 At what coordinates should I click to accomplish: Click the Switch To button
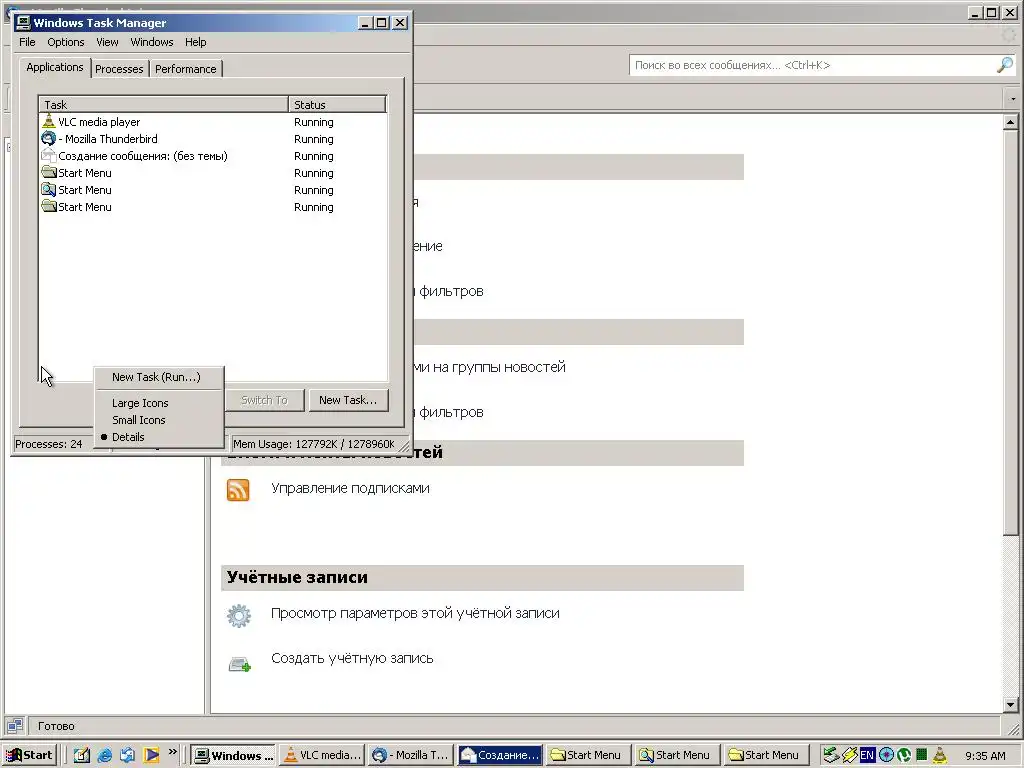click(264, 400)
